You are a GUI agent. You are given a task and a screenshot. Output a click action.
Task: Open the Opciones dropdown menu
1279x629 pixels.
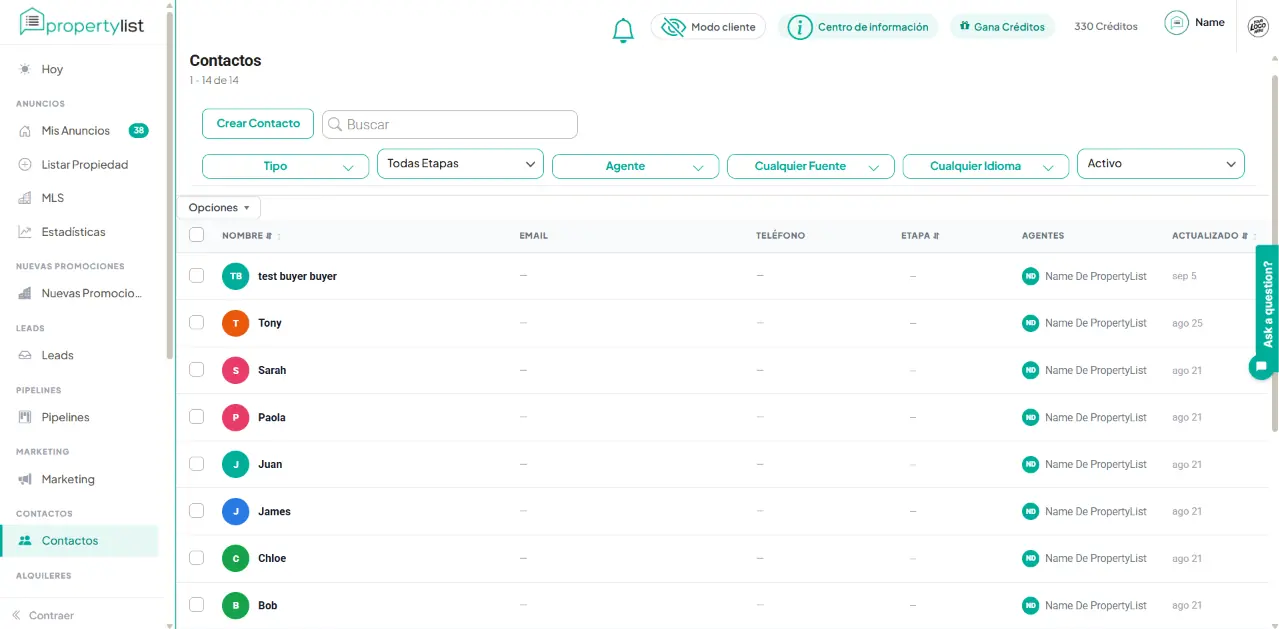pos(219,208)
